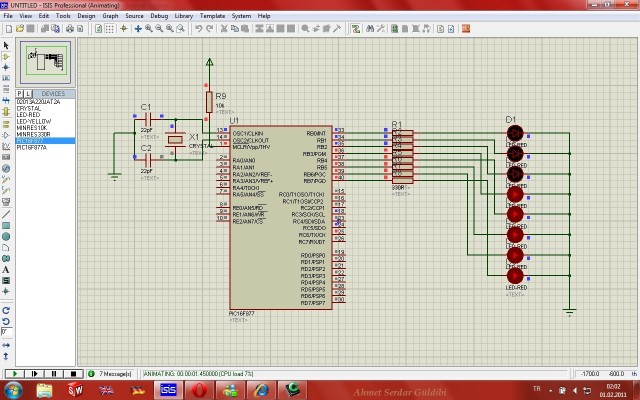Open the Graph menu
The width and height of the screenshot is (640, 400).
(110, 16)
